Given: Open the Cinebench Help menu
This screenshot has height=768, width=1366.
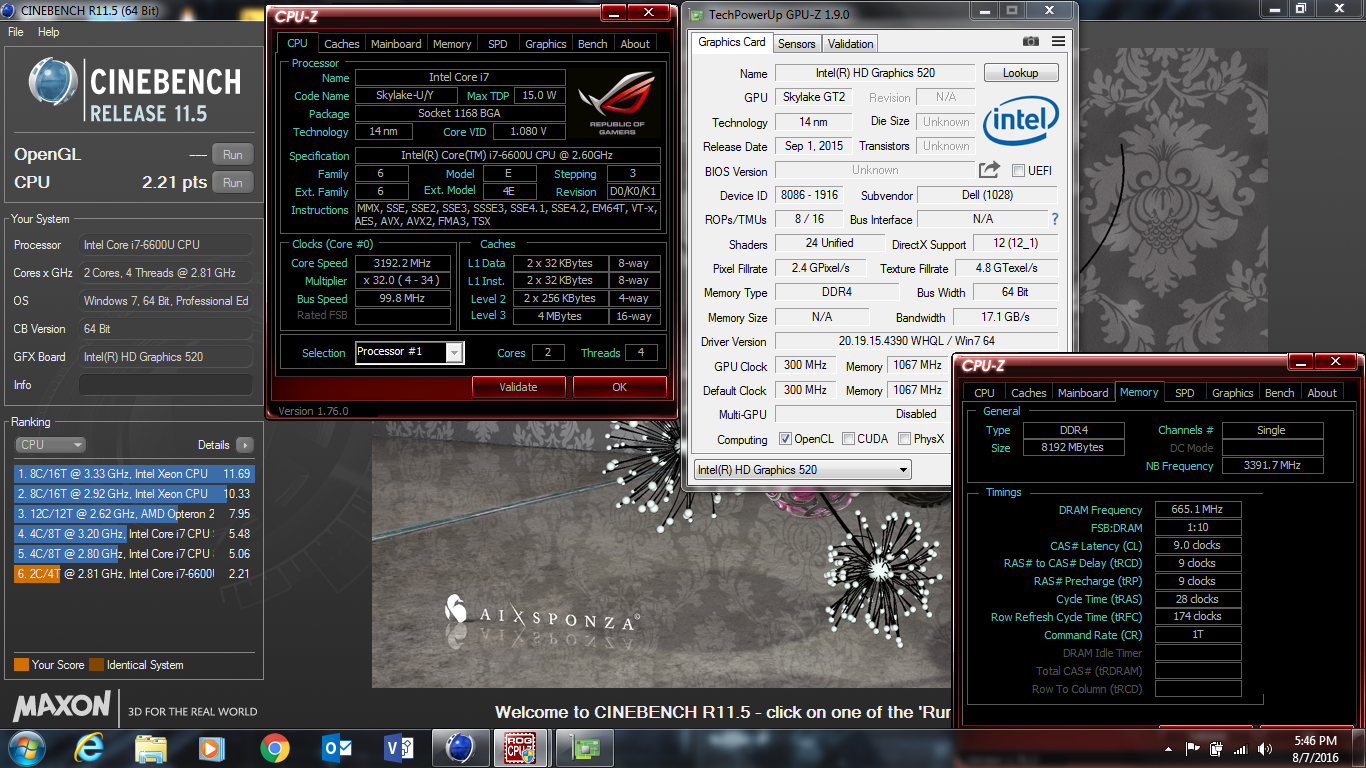Looking at the screenshot, I should [49, 32].
